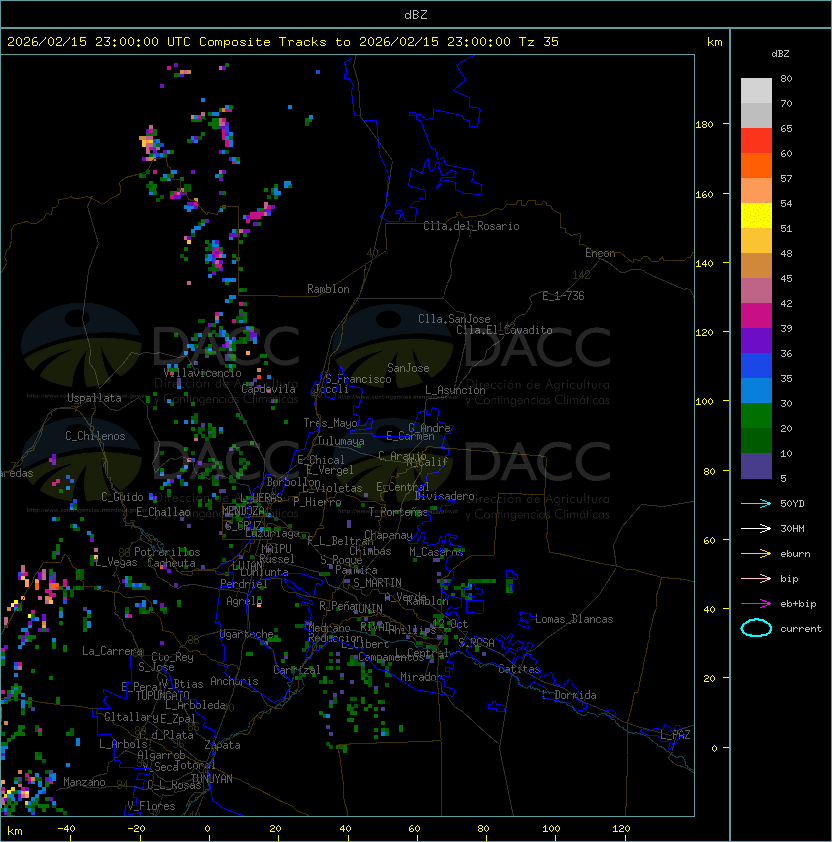Screen dimensions: 832x842
Task: Pick the purple 36–39 dBZ swatch
Action: [756, 340]
